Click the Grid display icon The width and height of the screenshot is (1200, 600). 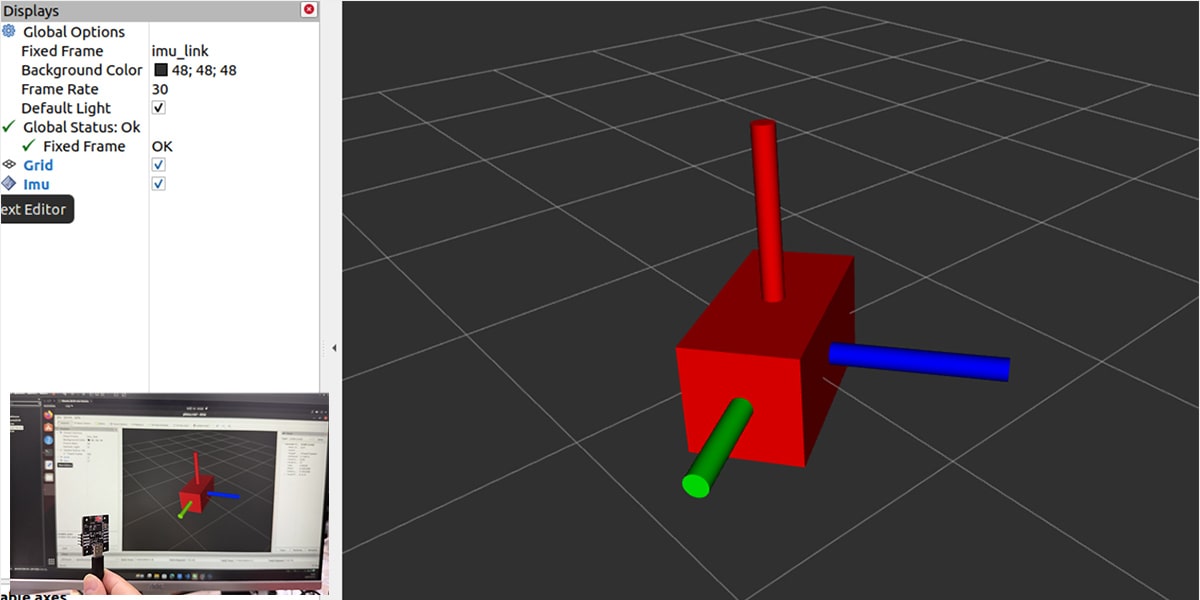9,165
